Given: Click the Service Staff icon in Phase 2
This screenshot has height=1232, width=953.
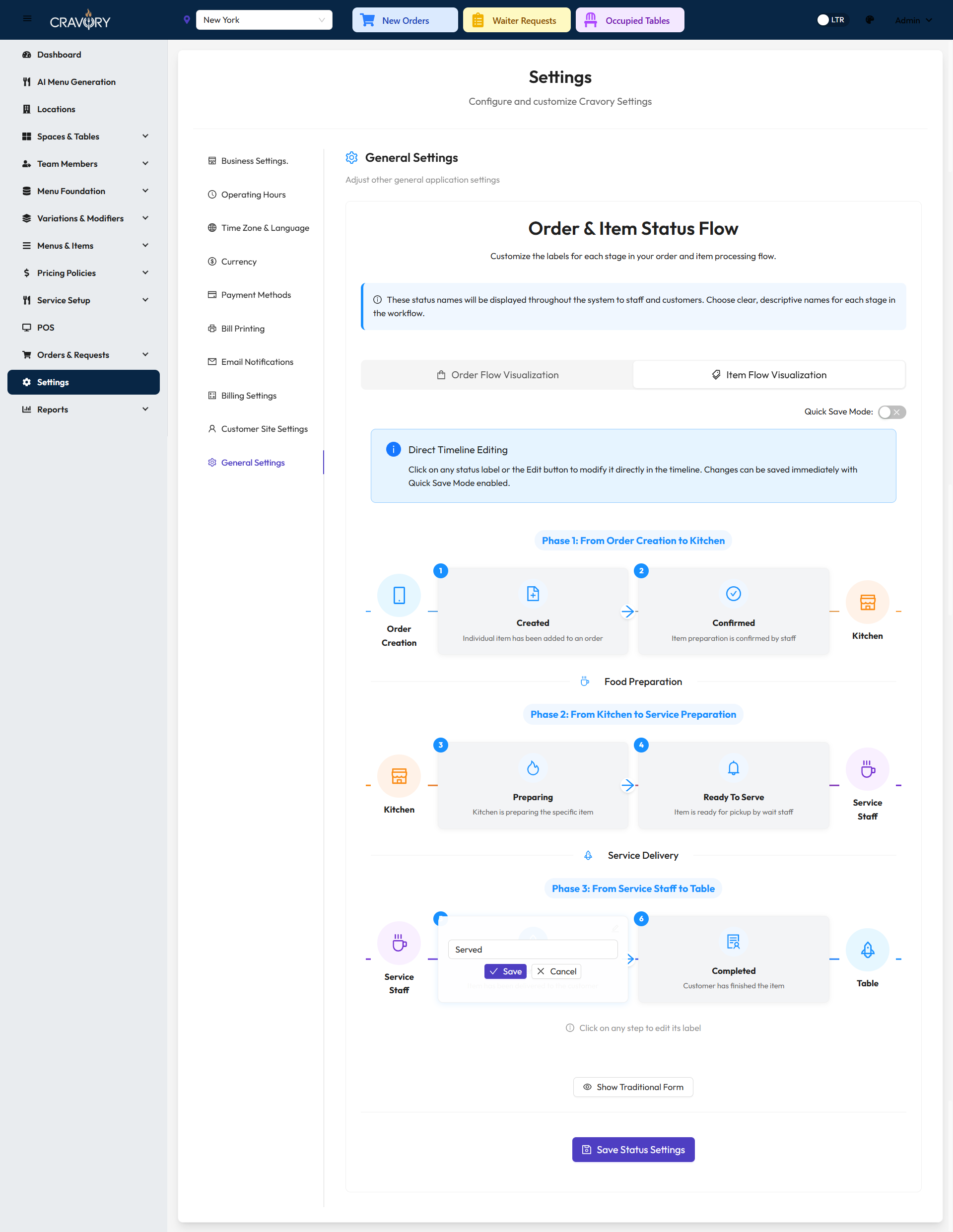Looking at the screenshot, I should (867, 769).
